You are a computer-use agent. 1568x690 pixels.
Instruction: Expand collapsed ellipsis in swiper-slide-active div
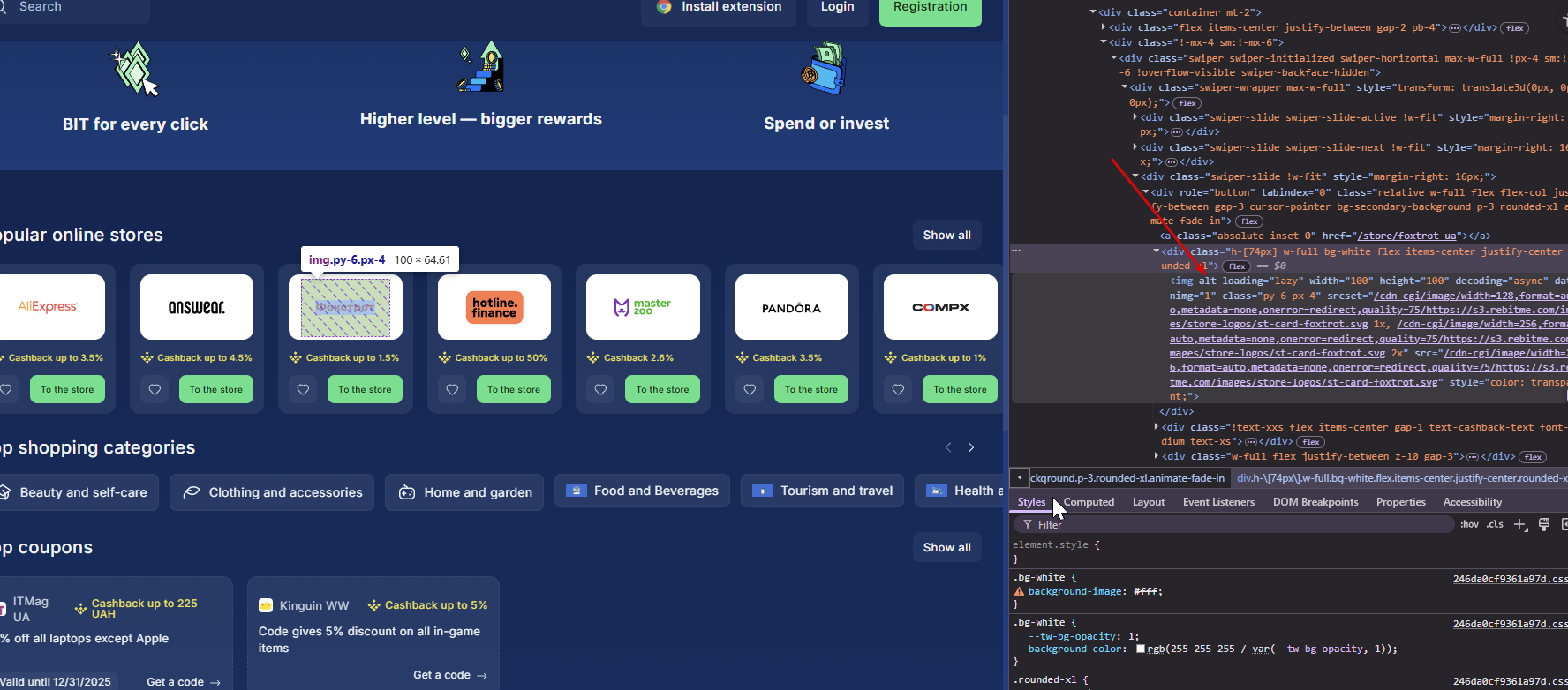pyautogui.click(x=1176, y=132)
